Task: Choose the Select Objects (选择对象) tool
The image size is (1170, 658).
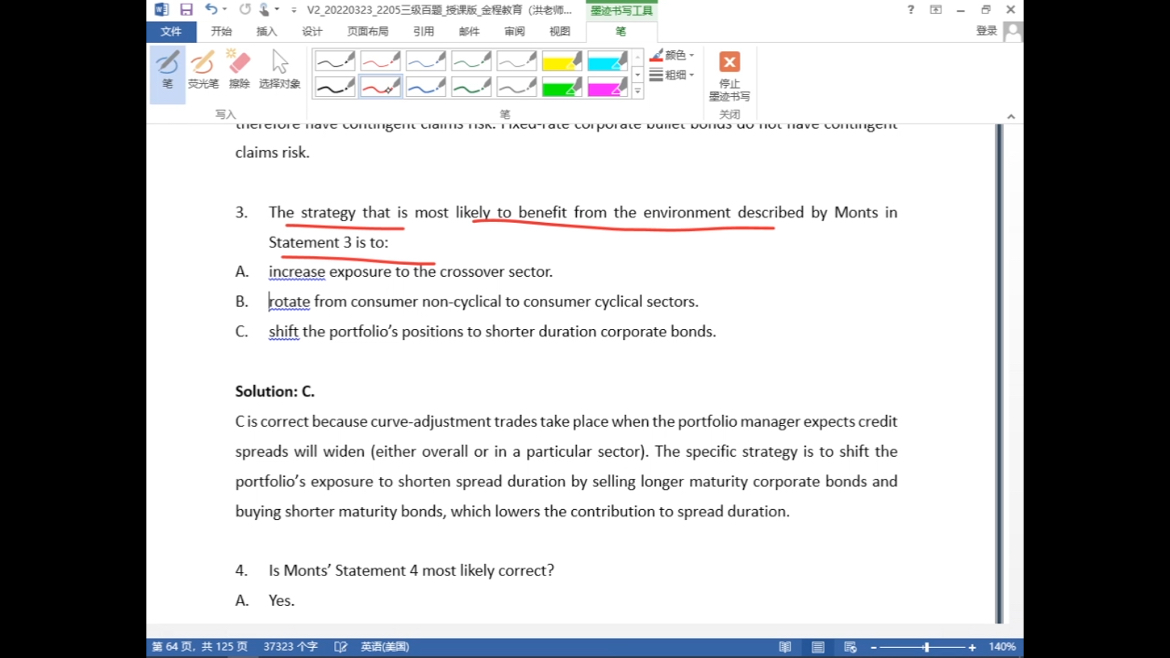Action: (x=279, y=72)
